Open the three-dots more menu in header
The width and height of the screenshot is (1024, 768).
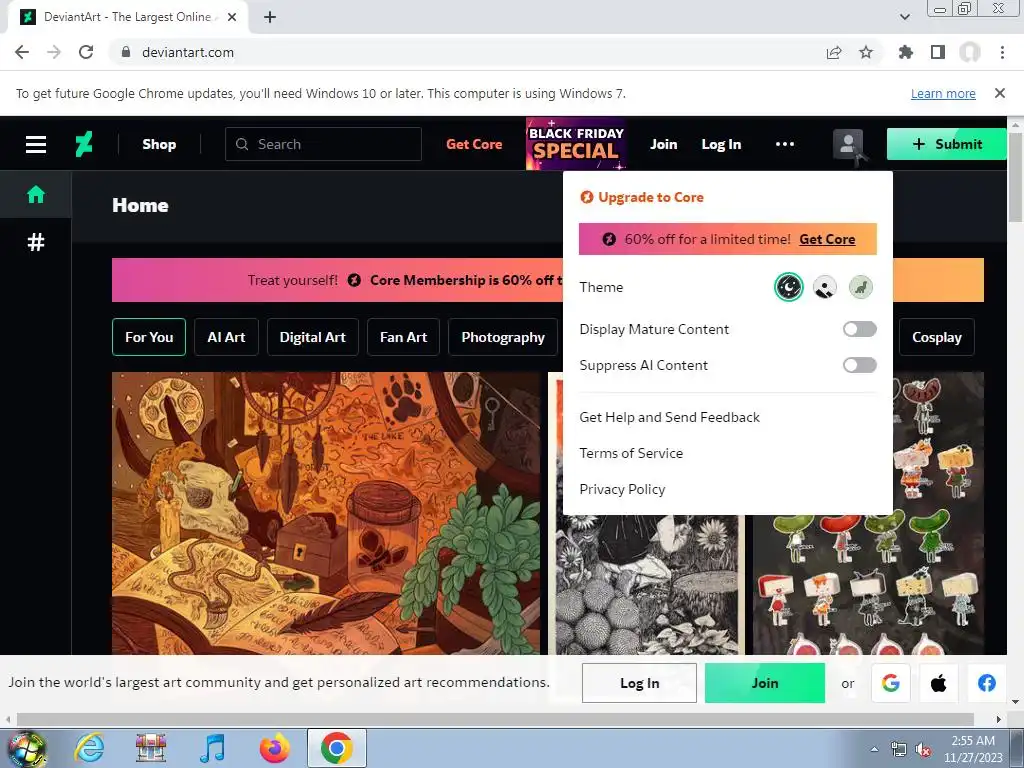784,144
